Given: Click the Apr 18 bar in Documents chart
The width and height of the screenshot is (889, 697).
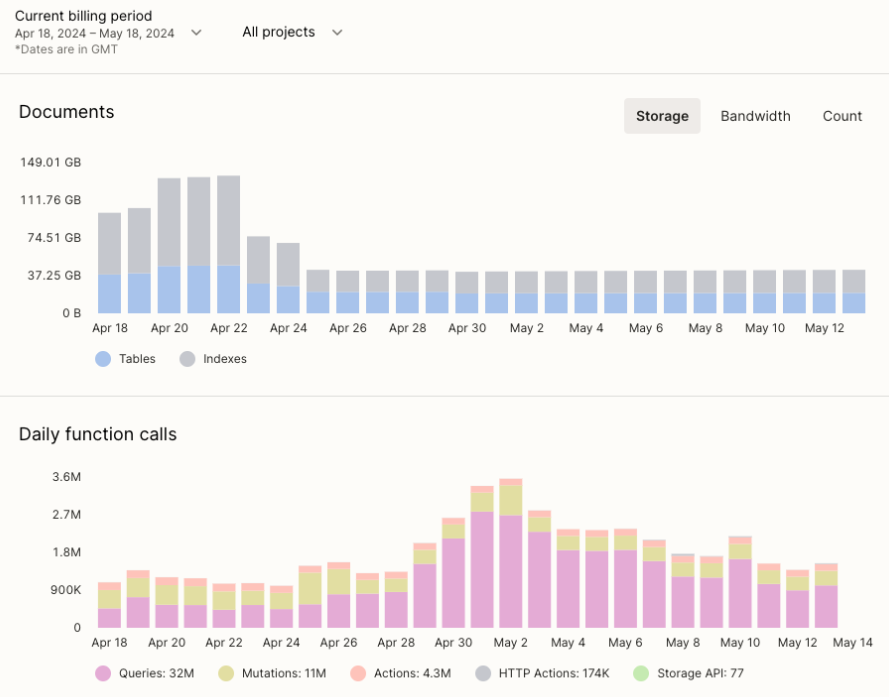Looking at the screenshot, I should [x=109, y=263].
